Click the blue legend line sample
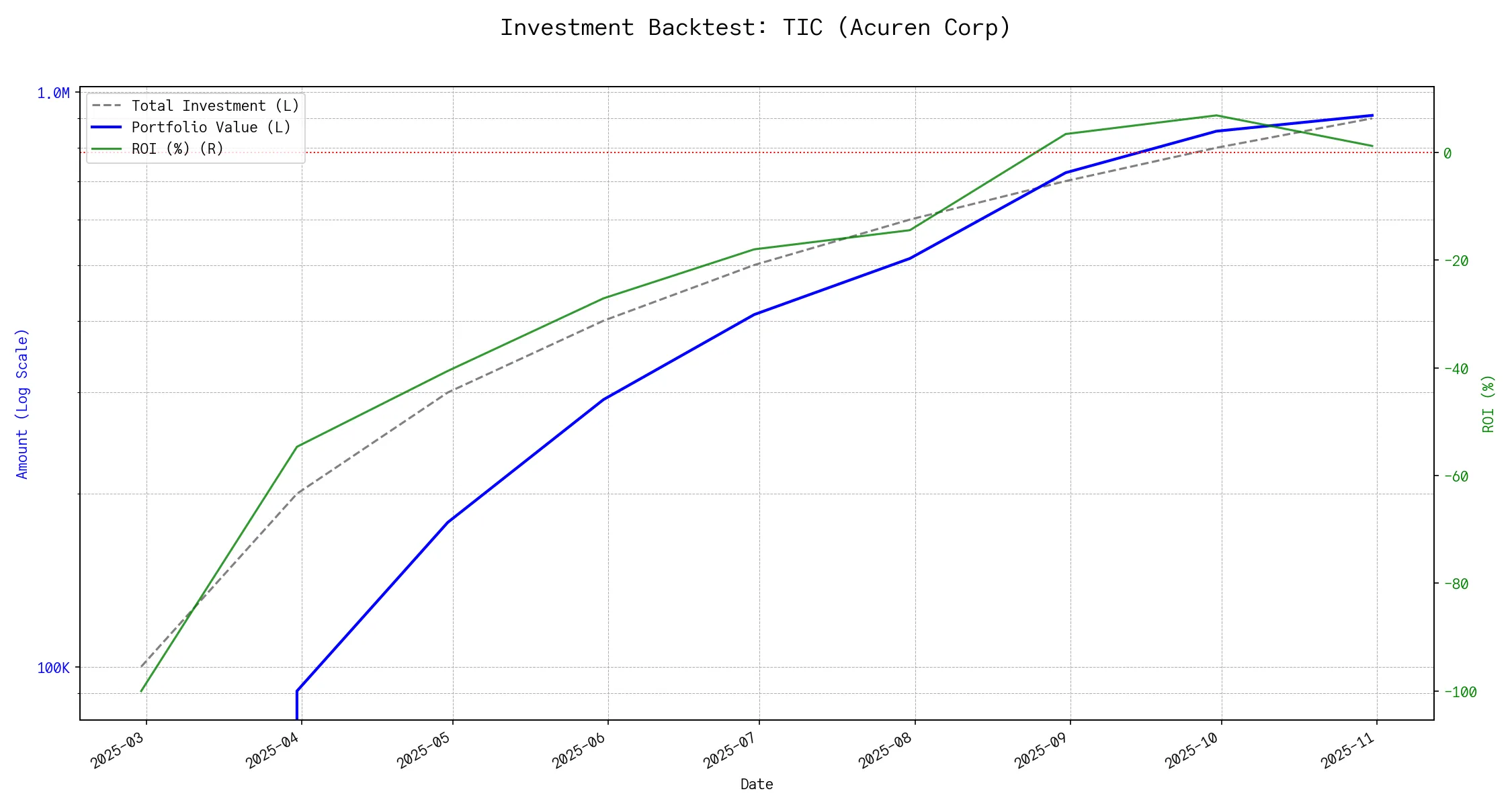 click(107, 128)
